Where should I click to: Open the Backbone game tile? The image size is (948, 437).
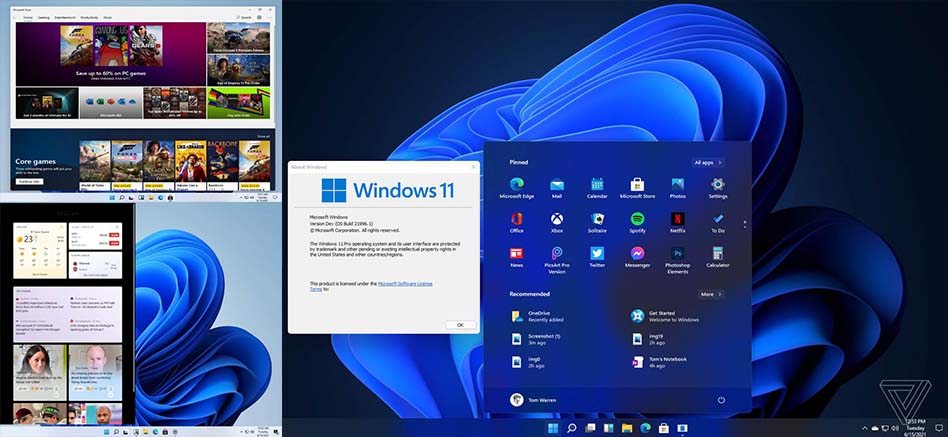click(x=222, y=165)
